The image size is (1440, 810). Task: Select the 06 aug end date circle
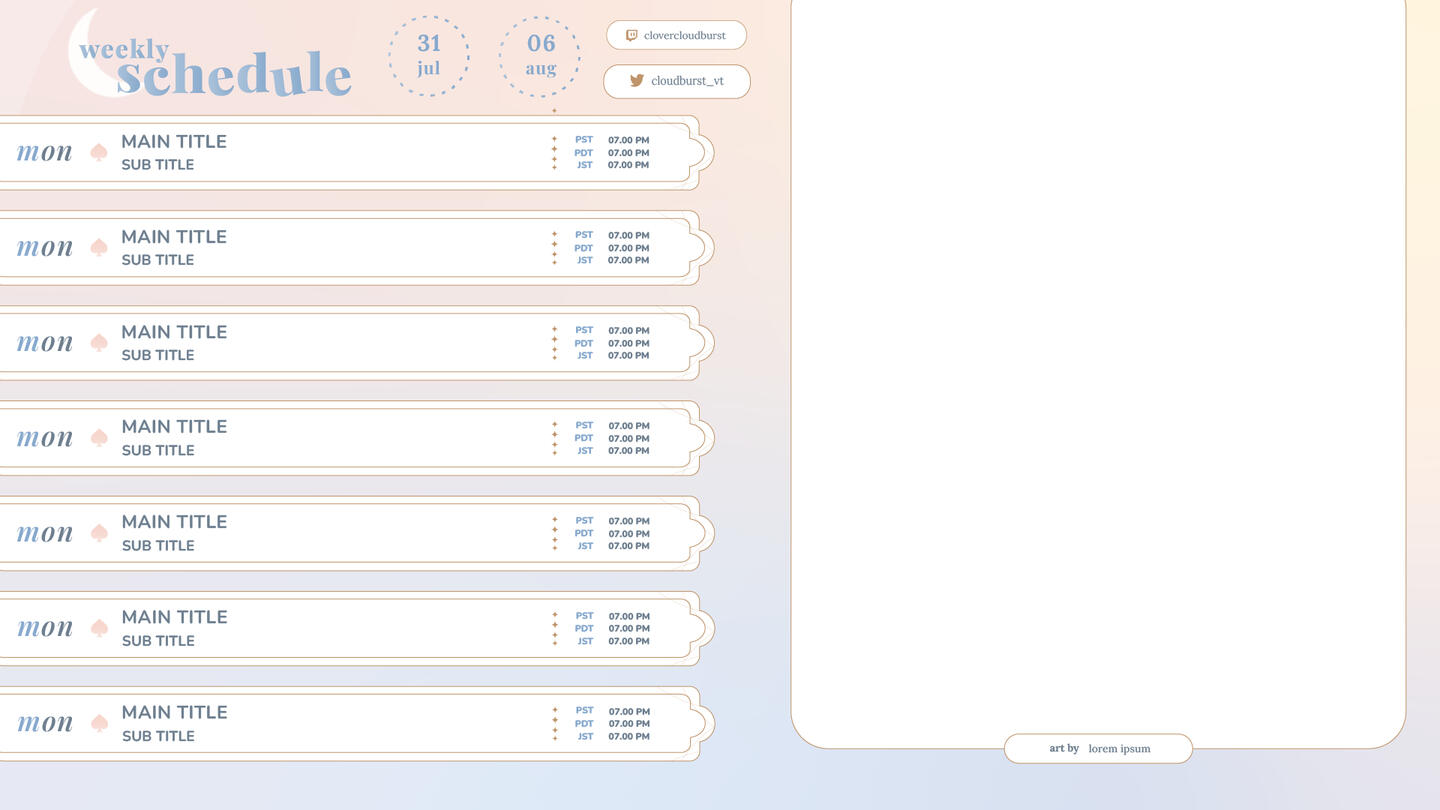[540, 56]
